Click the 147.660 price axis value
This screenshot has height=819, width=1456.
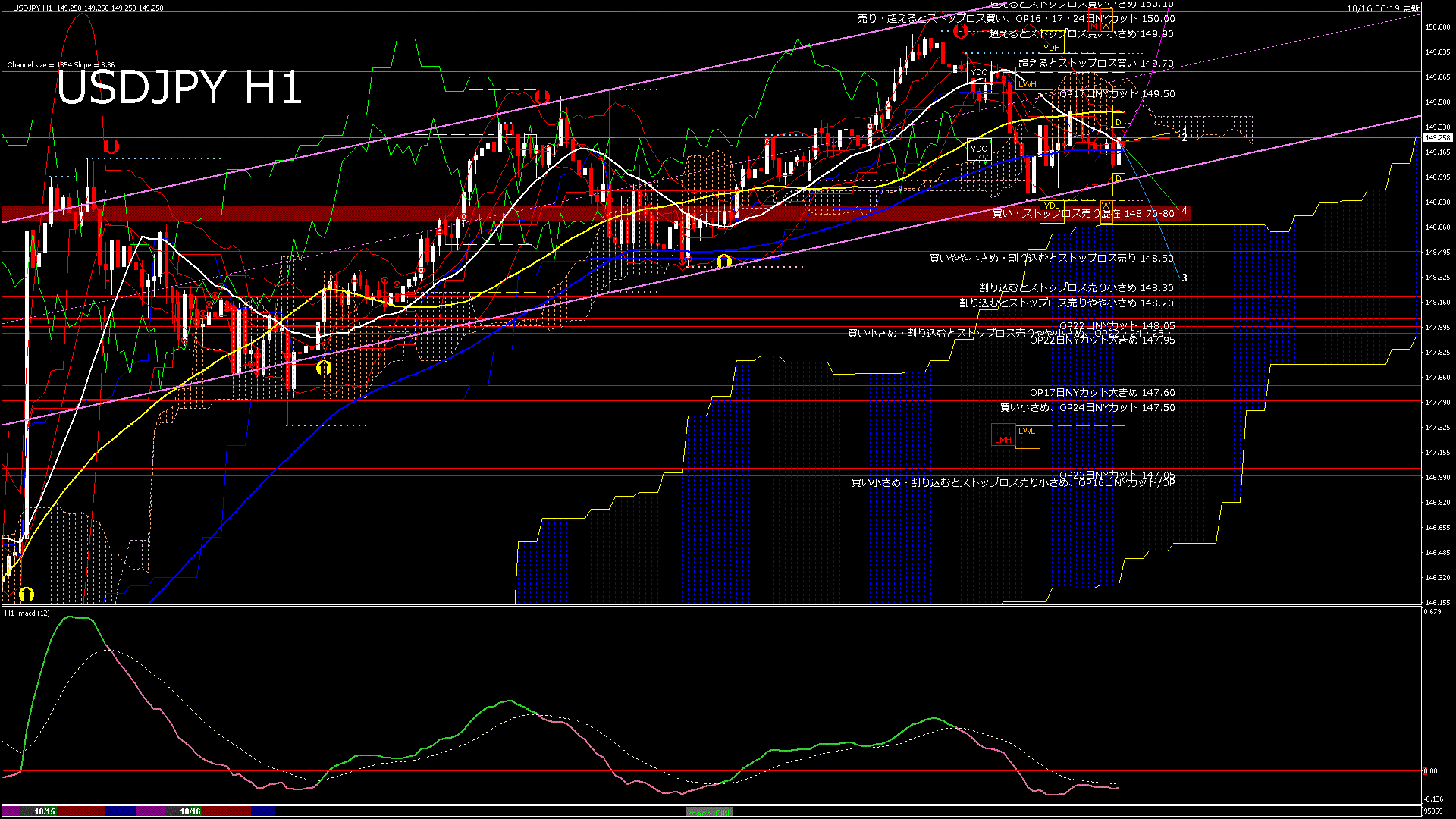(1438, 378)
